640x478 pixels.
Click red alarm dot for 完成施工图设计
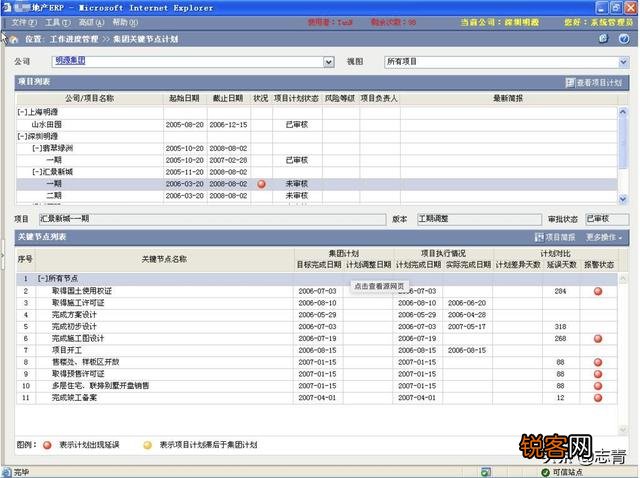click(598, 338)
